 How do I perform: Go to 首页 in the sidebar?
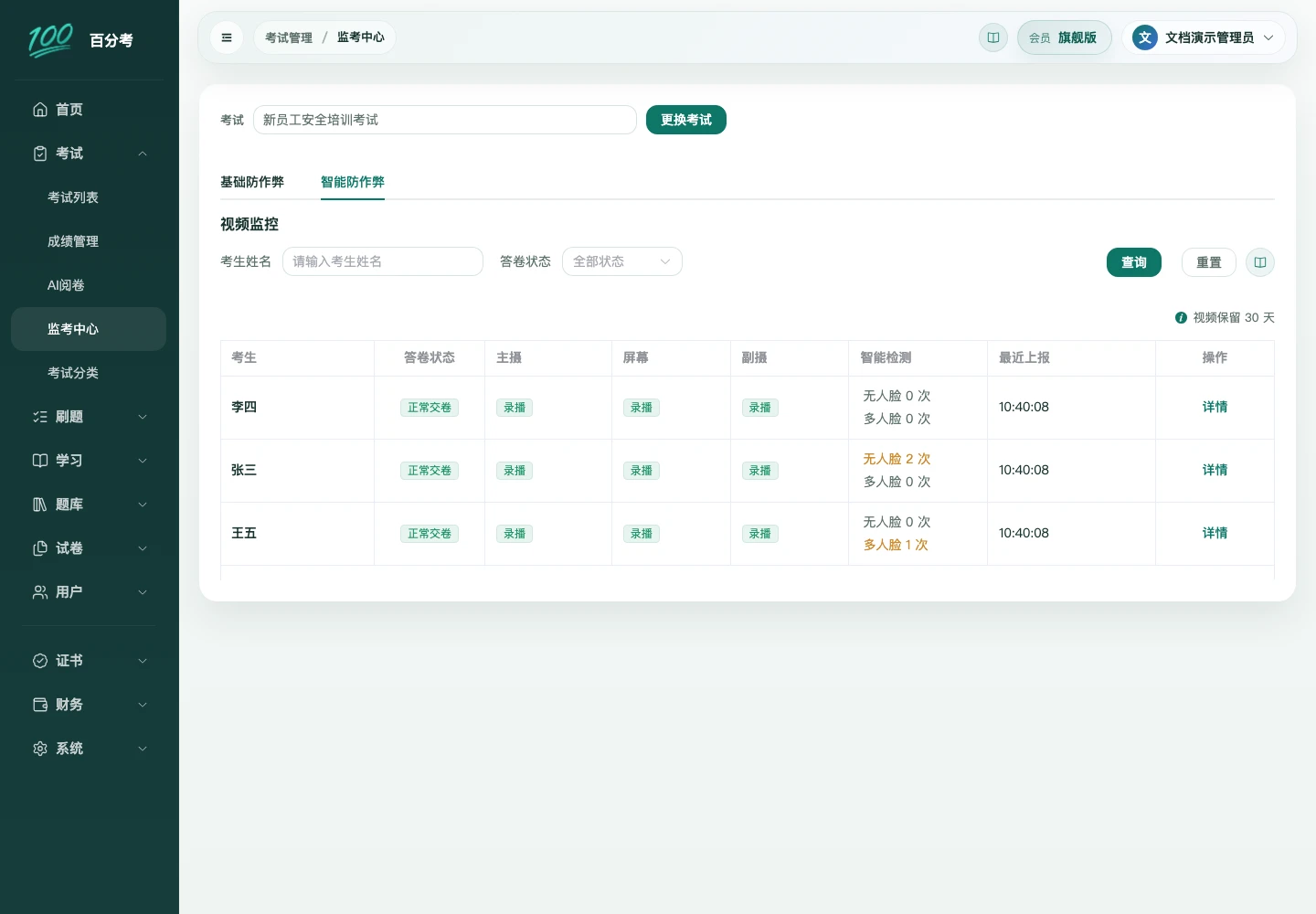coord(89,110)
